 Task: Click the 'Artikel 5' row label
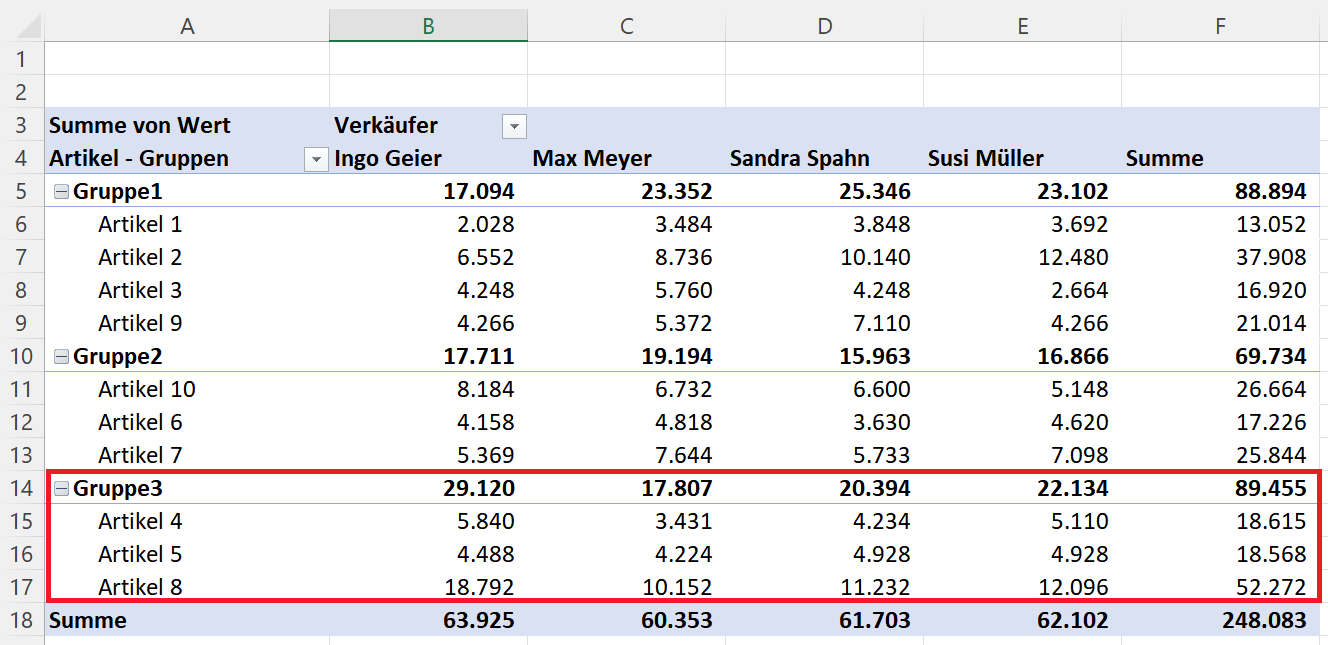tap(140, 554)
